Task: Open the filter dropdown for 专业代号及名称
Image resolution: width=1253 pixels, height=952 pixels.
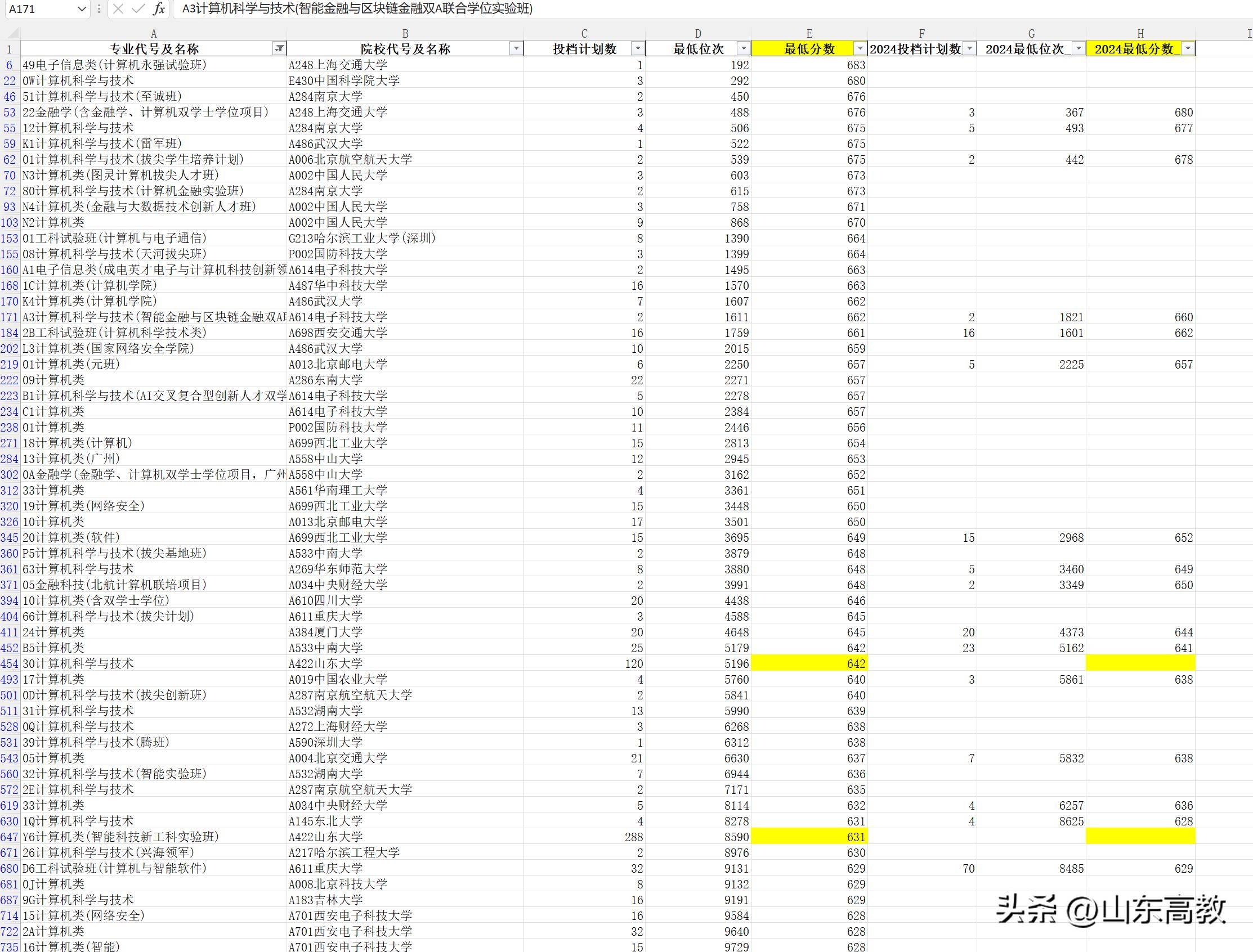Action: [279, 49]
